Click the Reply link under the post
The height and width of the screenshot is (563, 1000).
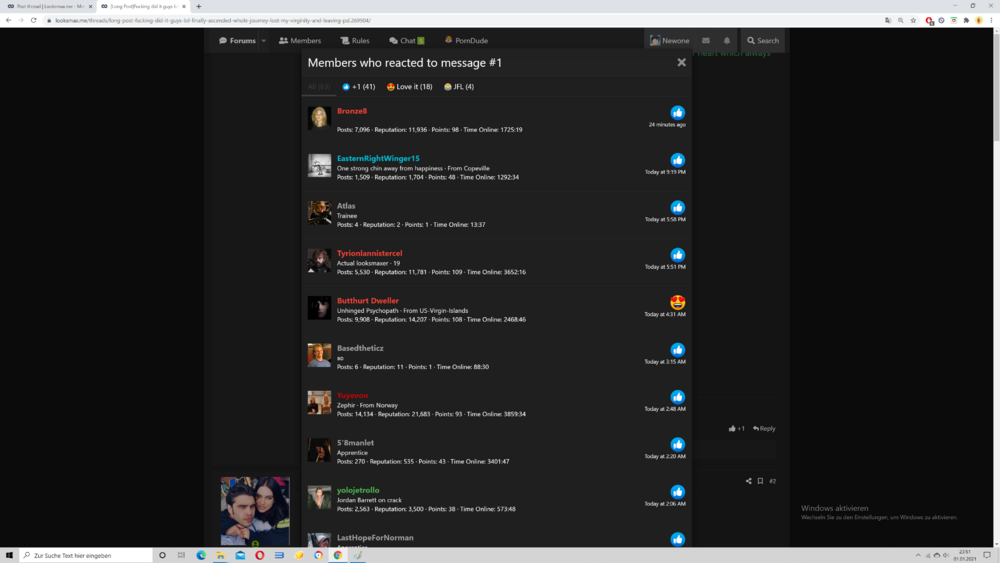point(764,428)
